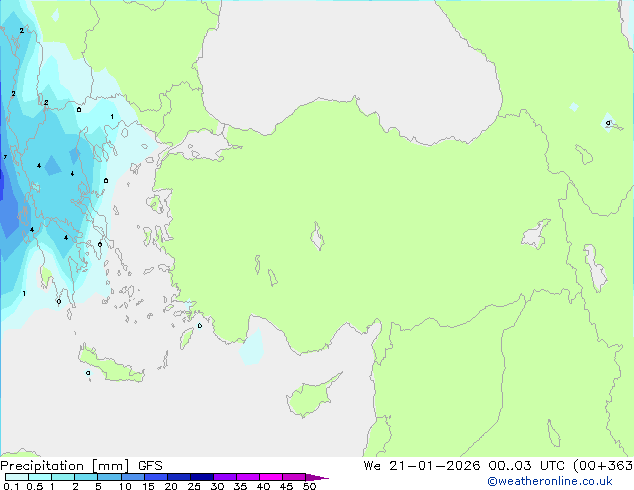The height and width of the screenshot is (490, 634).
Task: Click the "00..03 UTC" time range text
Action: 526,465
